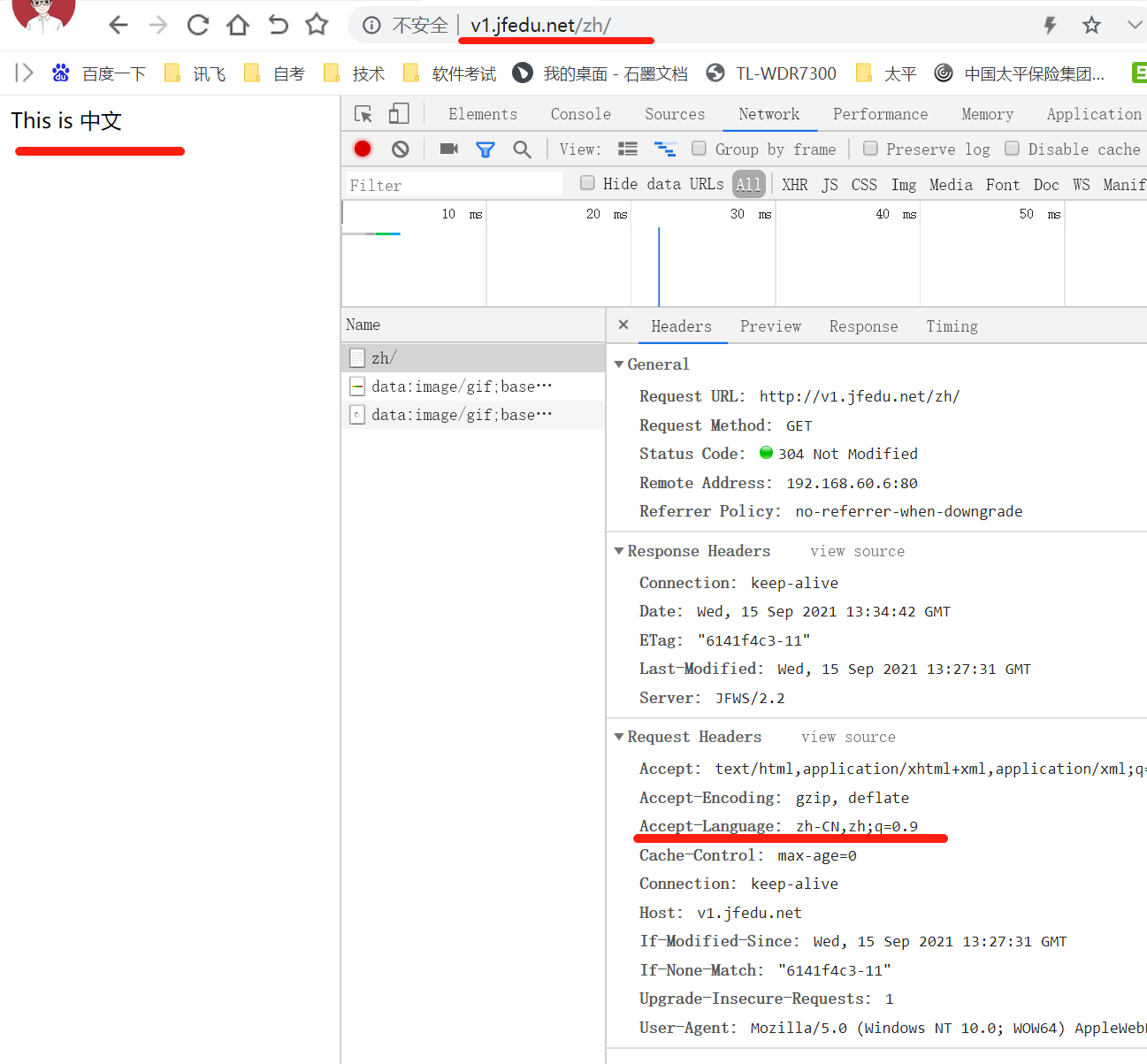Toggle the bookmarks sidebar icon
This screenshot has height=1064, width=1147.
24,73
